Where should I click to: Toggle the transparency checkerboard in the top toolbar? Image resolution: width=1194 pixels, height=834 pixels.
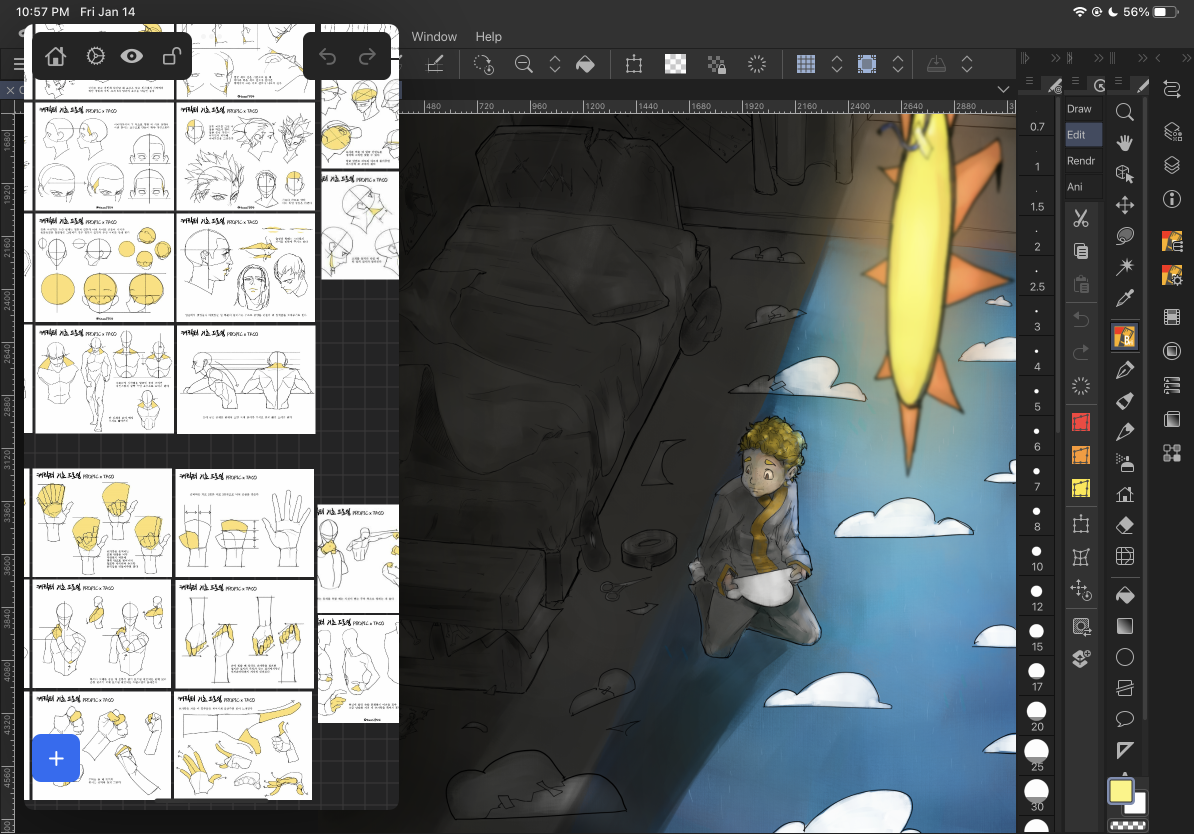pyautogui.click(x=675, y=63)
